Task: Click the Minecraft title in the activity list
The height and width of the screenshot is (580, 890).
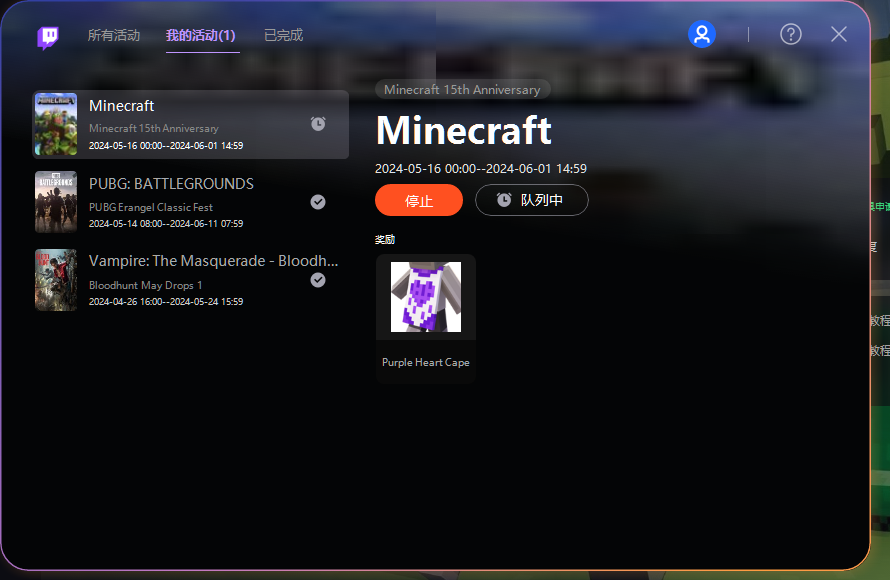Action: (121, 106)
